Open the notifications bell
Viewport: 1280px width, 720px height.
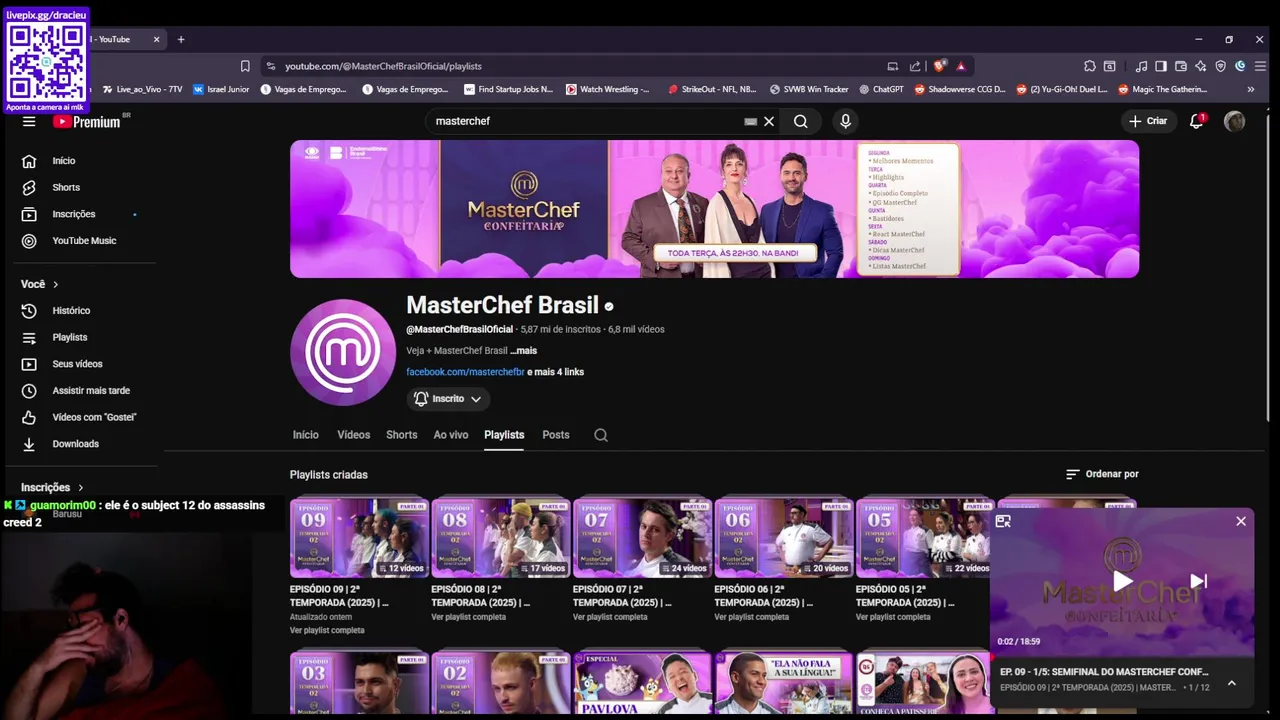pos(1196,121)
